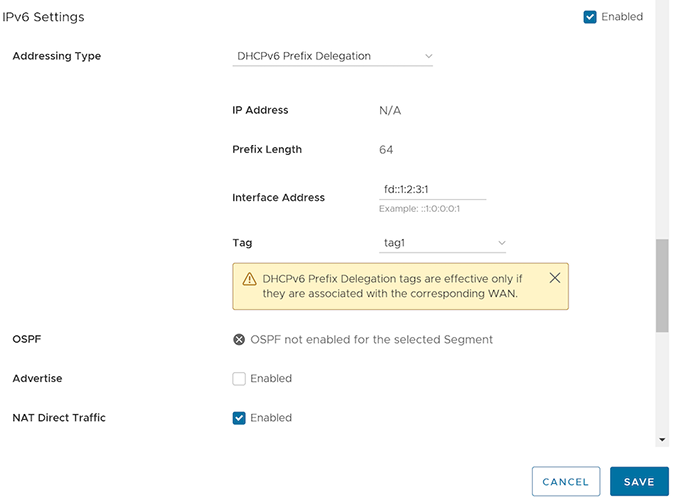Screen dimensions: 677x504
Task: Click the vertical scrollbar thumb
Action: (662, 285)
